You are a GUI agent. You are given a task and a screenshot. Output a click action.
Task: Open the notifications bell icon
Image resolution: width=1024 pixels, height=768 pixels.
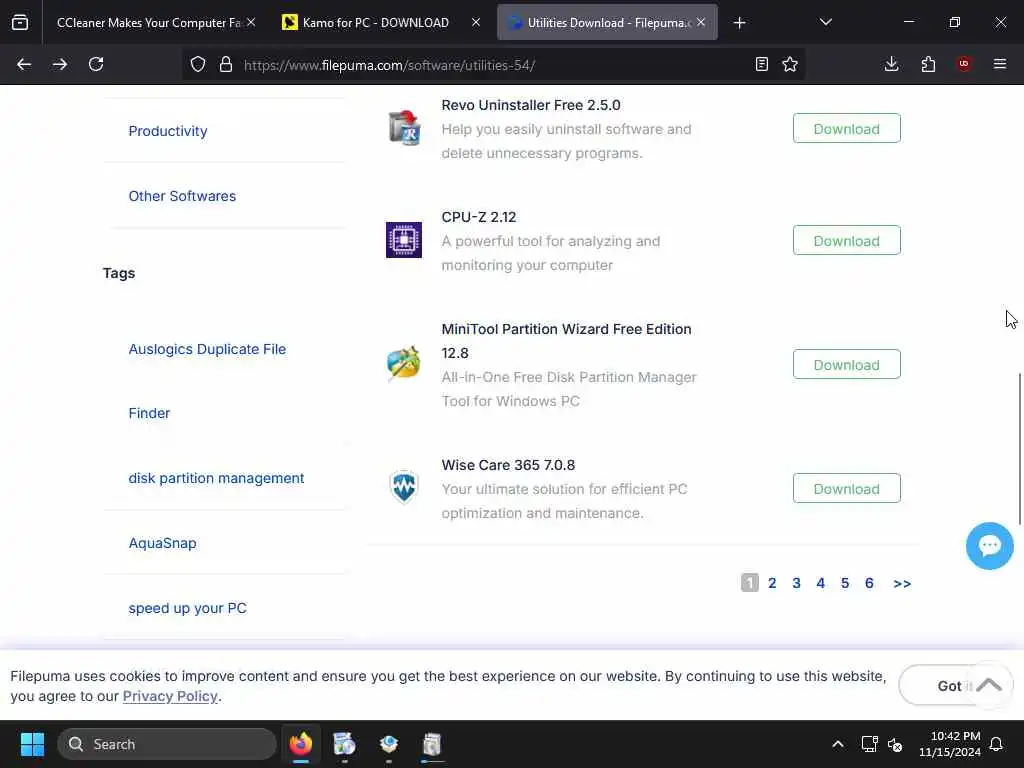click(996, 744)
